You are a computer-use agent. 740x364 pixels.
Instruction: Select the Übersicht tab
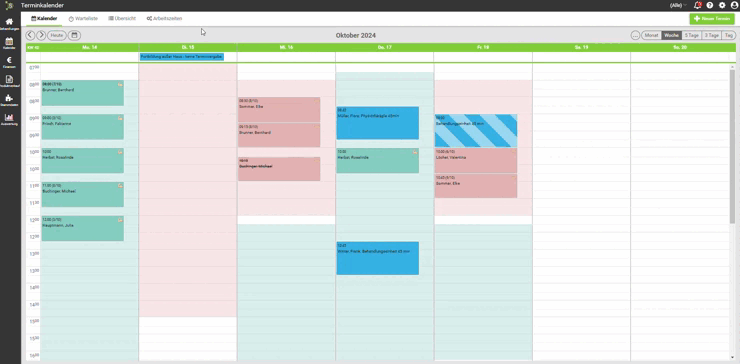click(x=122, y=18)
